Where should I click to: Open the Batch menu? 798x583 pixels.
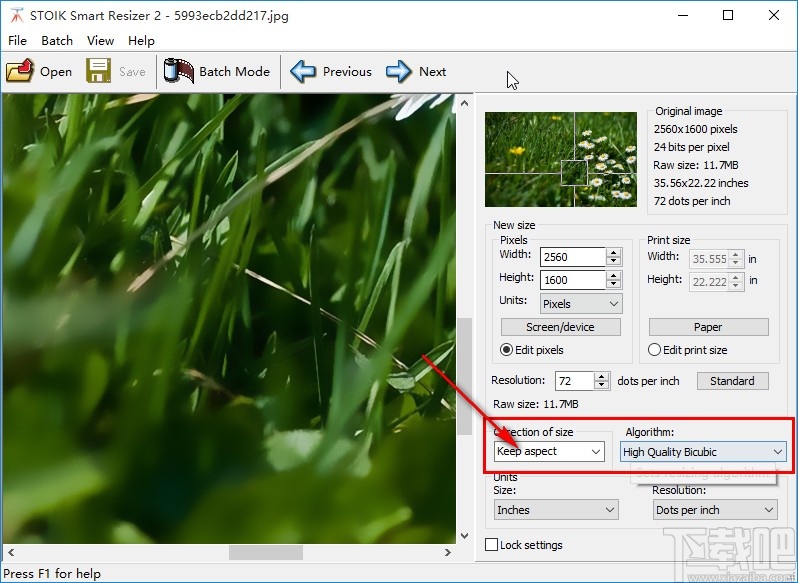[57, 41]
